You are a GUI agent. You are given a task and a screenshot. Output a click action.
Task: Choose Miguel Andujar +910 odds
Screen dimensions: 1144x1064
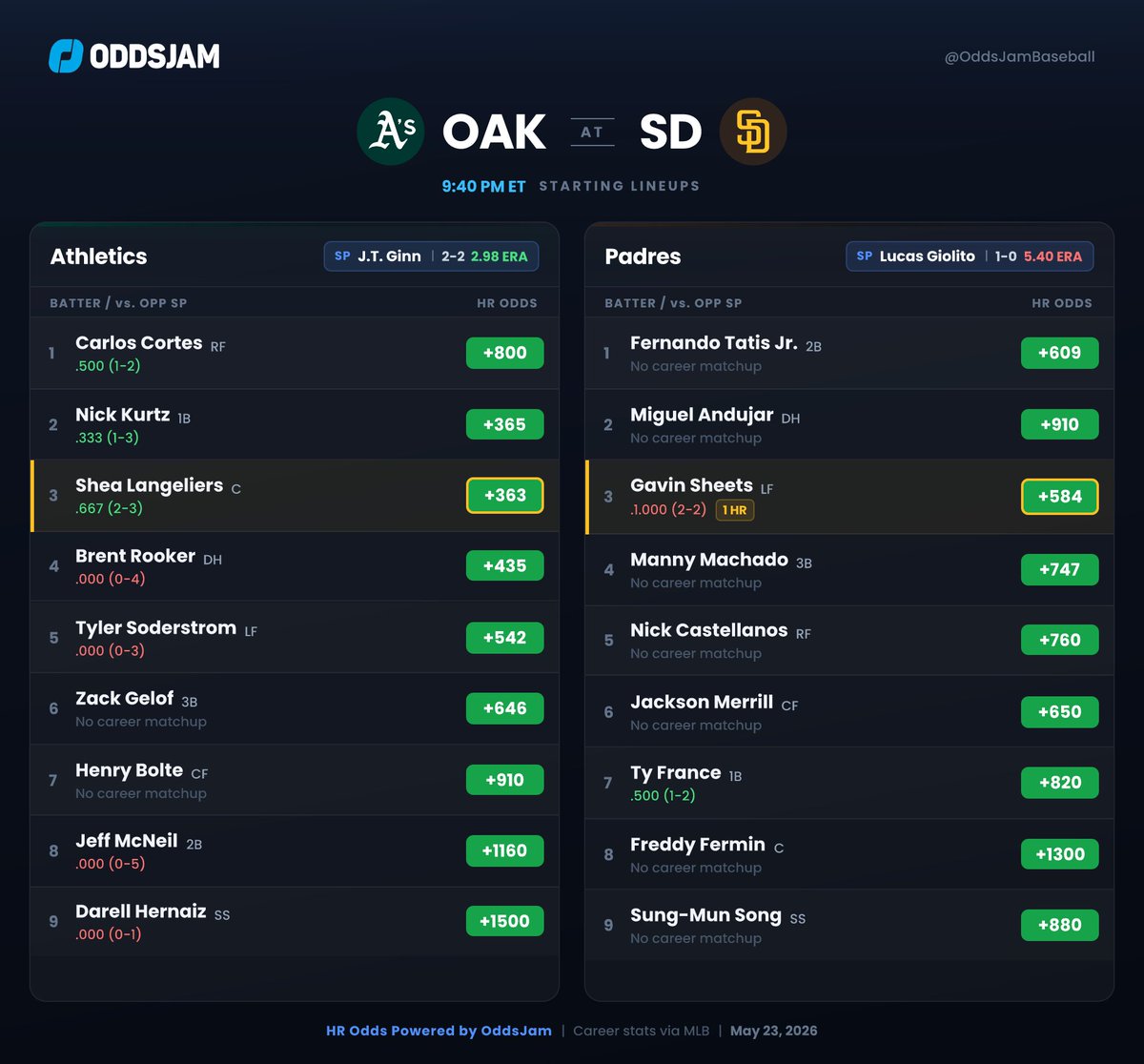pyautogui.click(x=1059, y=424)
